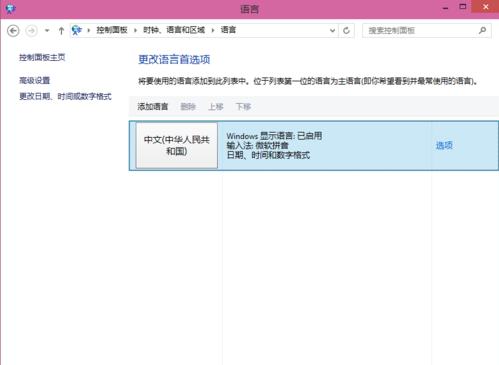499x365 pixels.
Task: Click the magnifier search icon
Action: pos(482,31)
